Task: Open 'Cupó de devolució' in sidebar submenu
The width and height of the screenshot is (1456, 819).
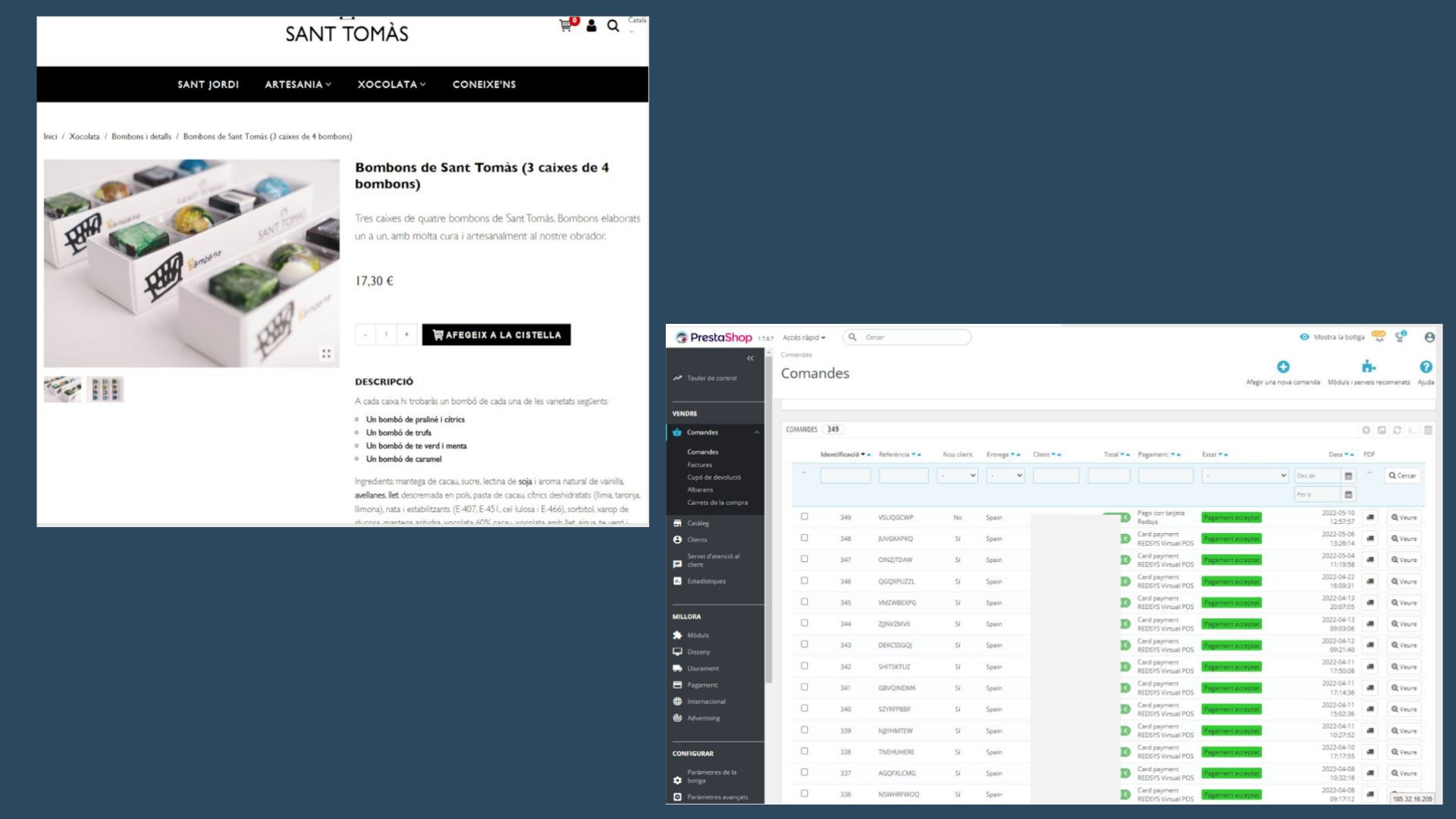Action: [x=714, y=477]
